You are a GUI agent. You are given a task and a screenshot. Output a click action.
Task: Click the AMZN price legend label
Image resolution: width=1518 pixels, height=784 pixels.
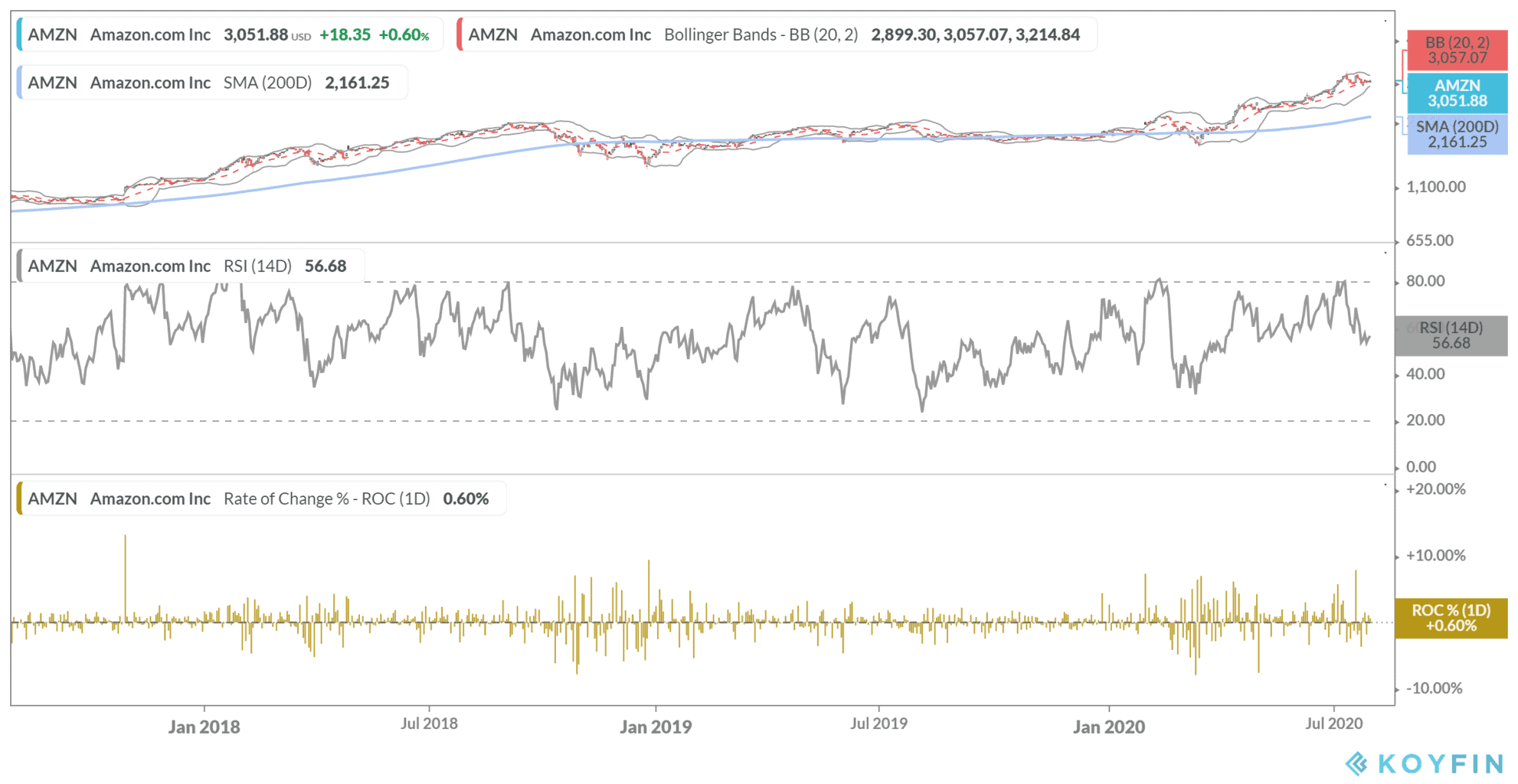229,34
